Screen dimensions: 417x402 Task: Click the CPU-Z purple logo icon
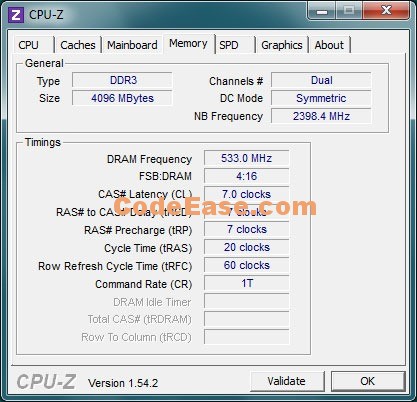pyautogui.click(x=16, y=15)
